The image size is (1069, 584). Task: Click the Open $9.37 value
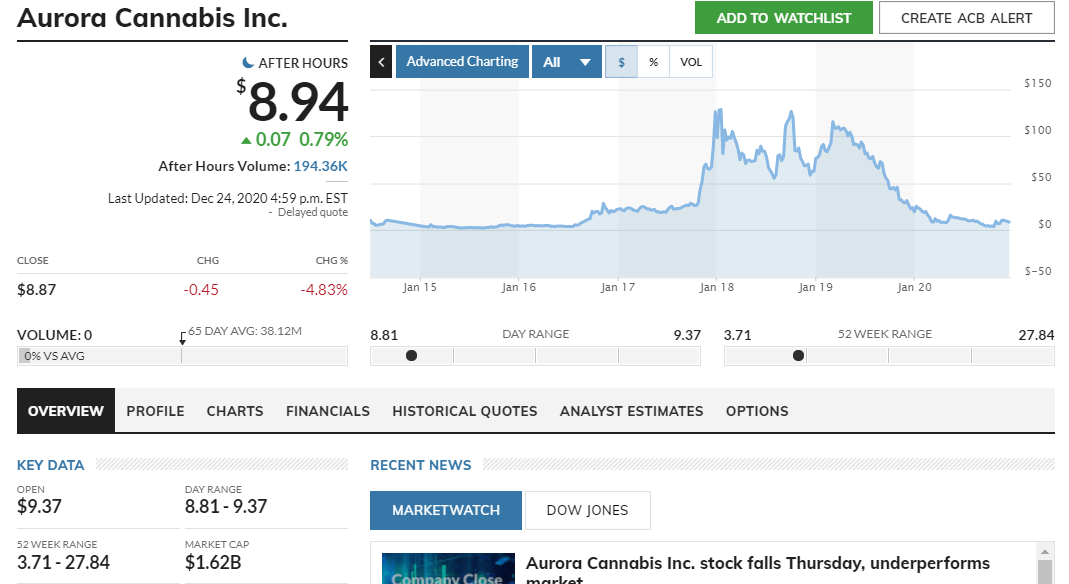click(x=39, y=506)
